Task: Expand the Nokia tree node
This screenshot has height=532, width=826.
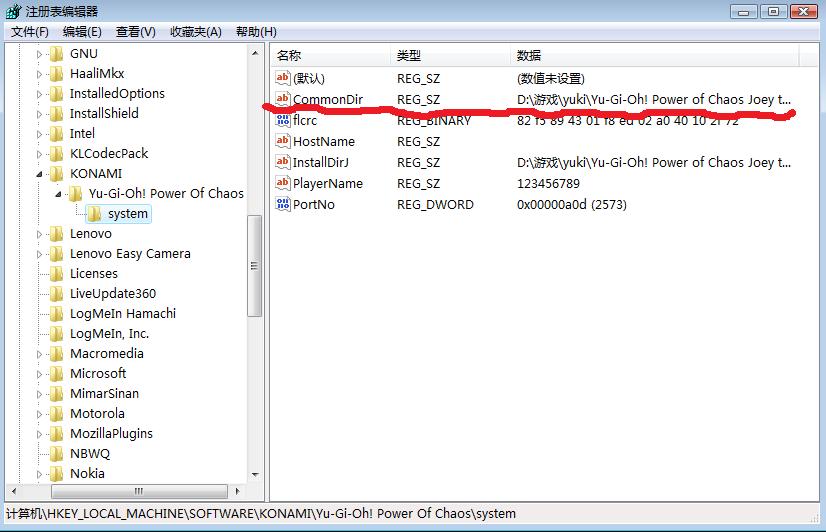Action: pyautogui.click(x=39, y=475)
